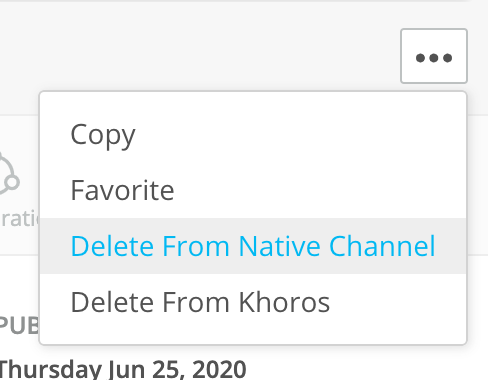Close the menu via the ellipsis button
Image resolution: width=488 pixels, height=380 pixels.
(x=434, y=56)
